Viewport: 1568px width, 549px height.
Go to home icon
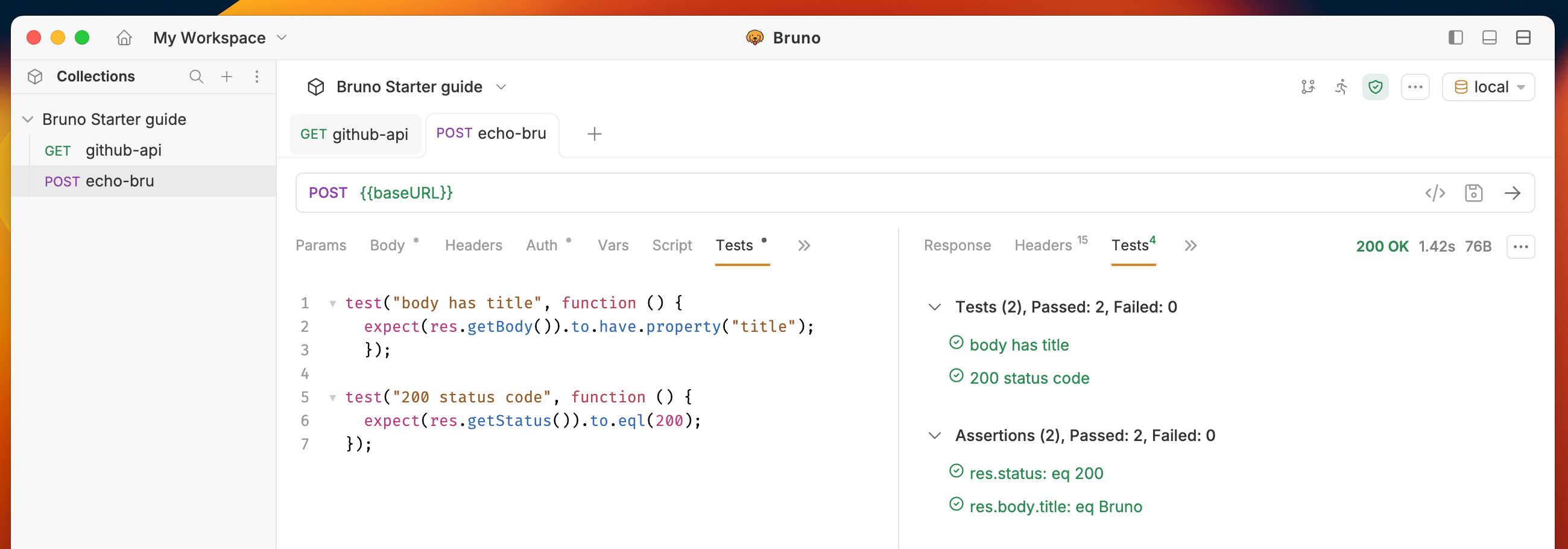coord(124,38)
